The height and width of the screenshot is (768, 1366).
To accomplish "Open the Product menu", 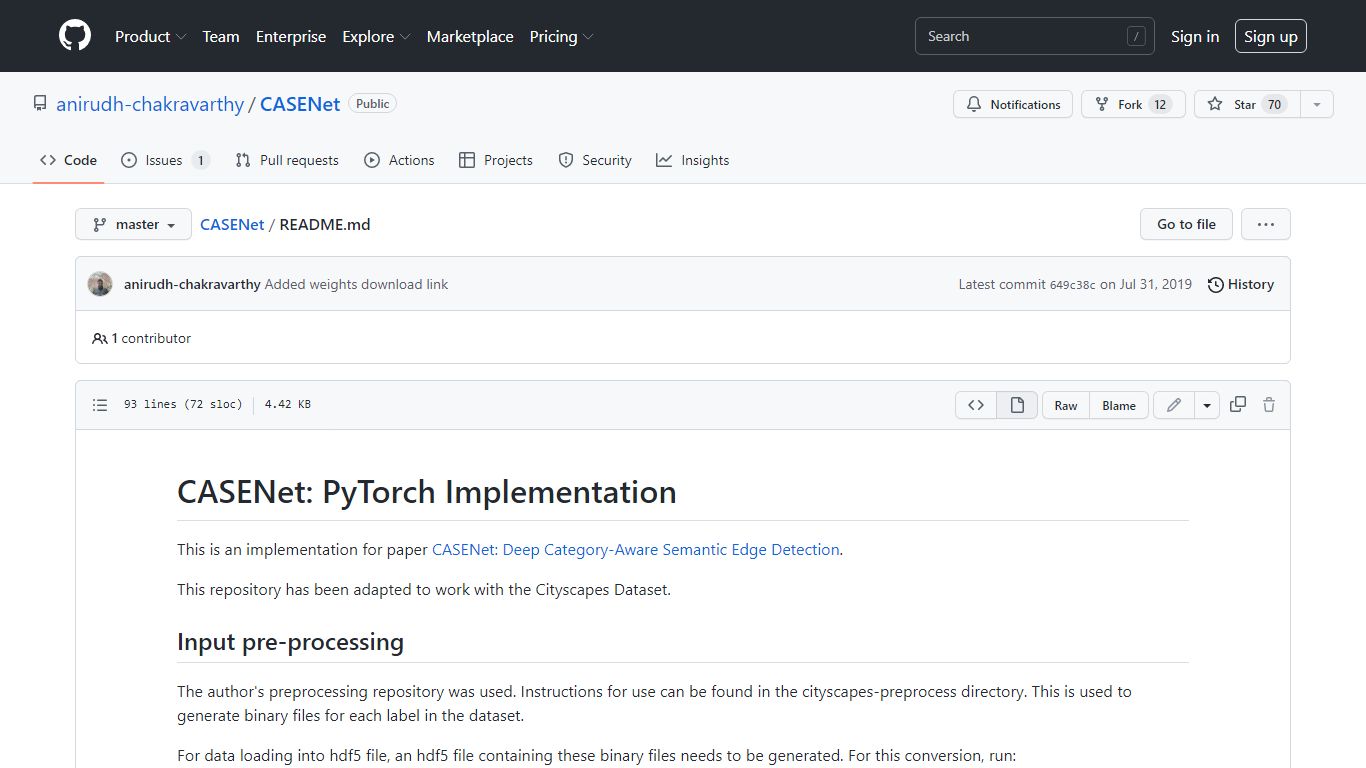I will click(150, 36).
